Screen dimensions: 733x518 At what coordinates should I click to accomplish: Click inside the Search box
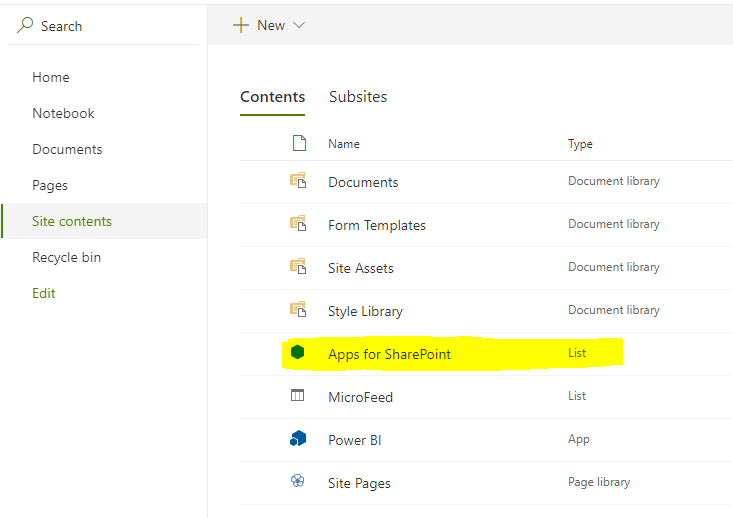click(110, 26)
